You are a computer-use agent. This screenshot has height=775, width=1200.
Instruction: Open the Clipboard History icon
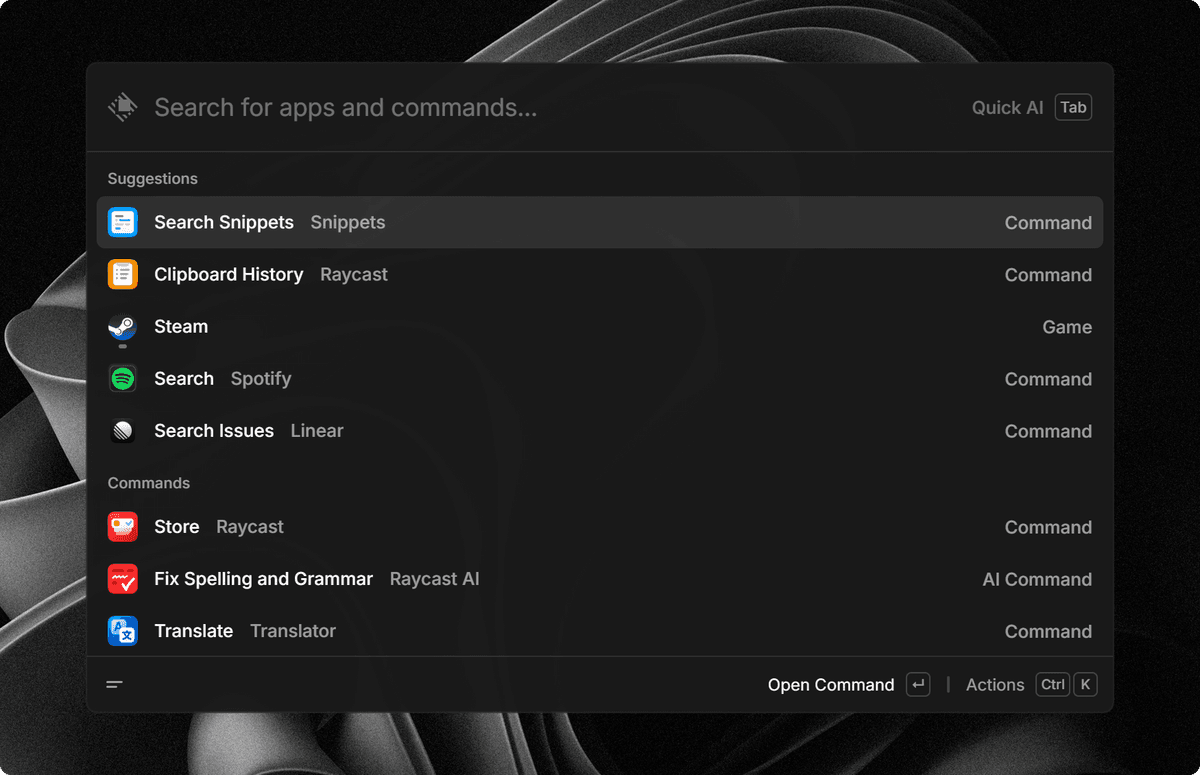122,274
